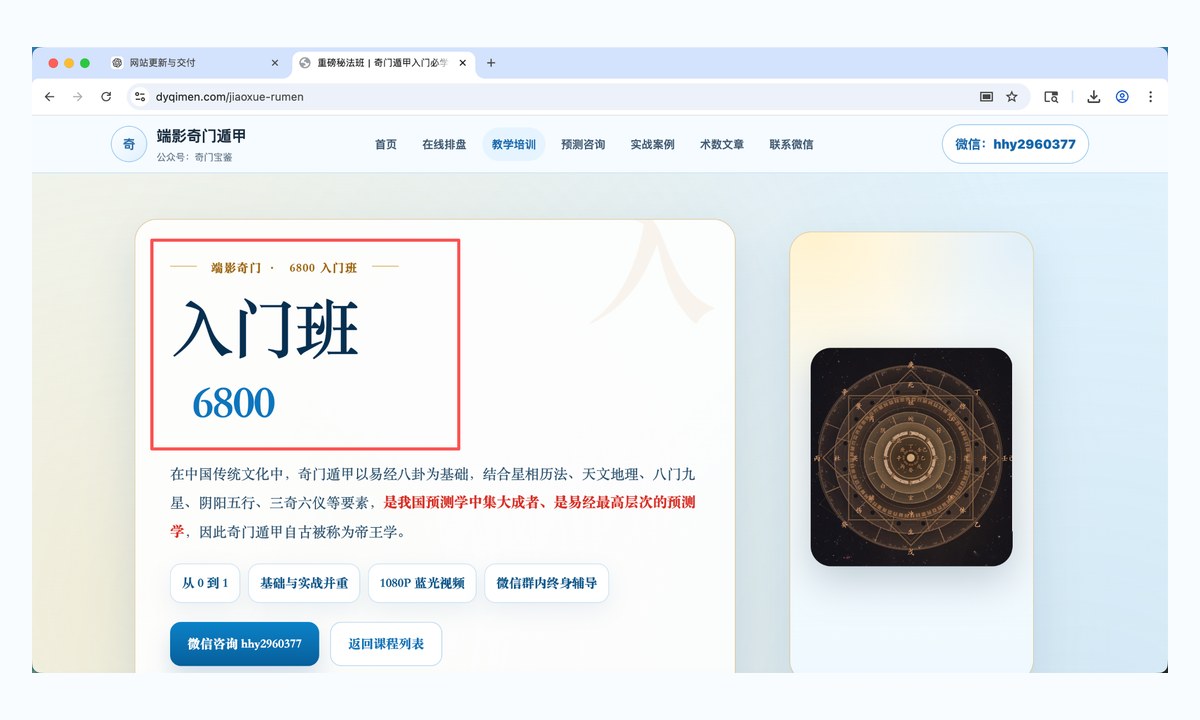Click the blue 微信咨询 hhy2960377 button
The height and width of the screenshot is (720, 1200).
coord(244,644)
